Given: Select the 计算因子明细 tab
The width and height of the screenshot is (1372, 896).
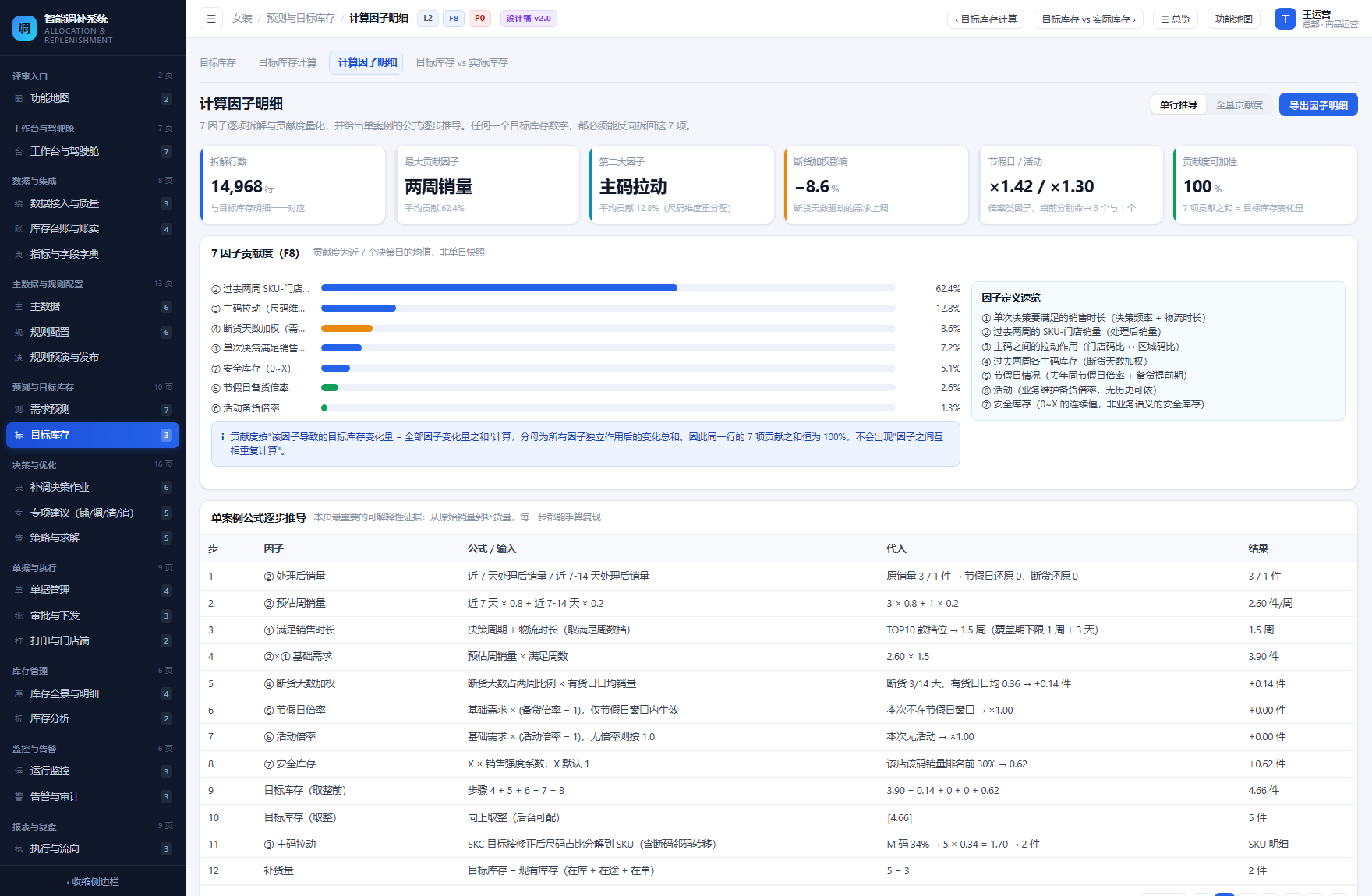Looking at the screenshot, I should [x=367, y=62].
